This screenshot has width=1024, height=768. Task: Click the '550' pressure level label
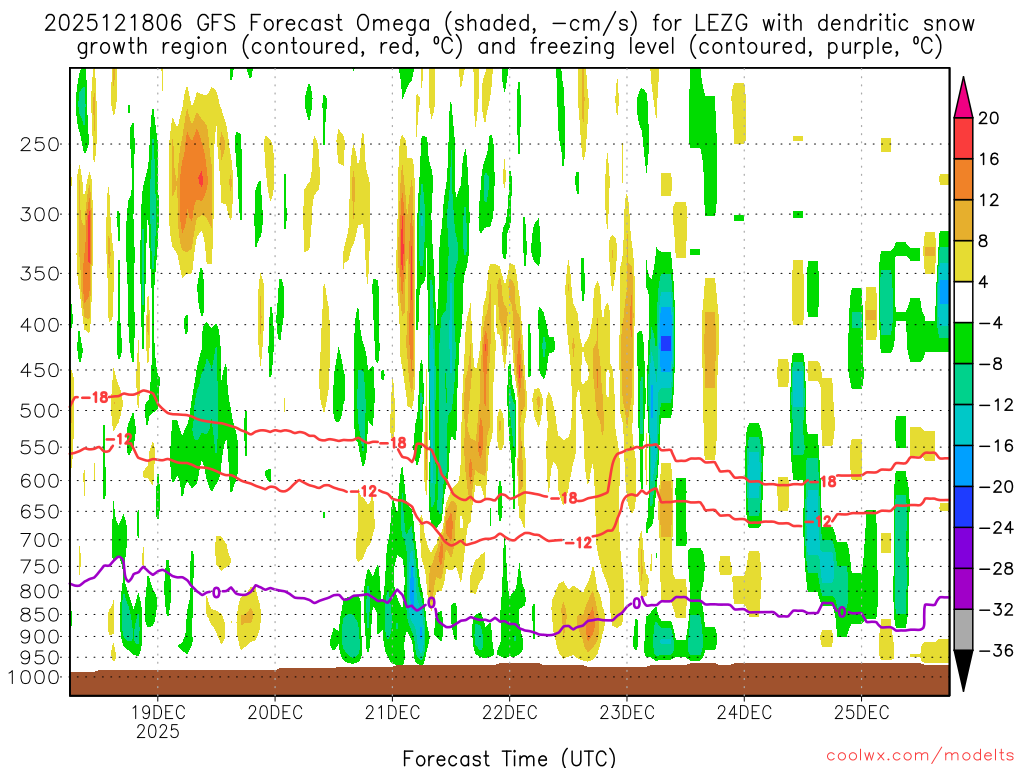[x=40, y=447]
